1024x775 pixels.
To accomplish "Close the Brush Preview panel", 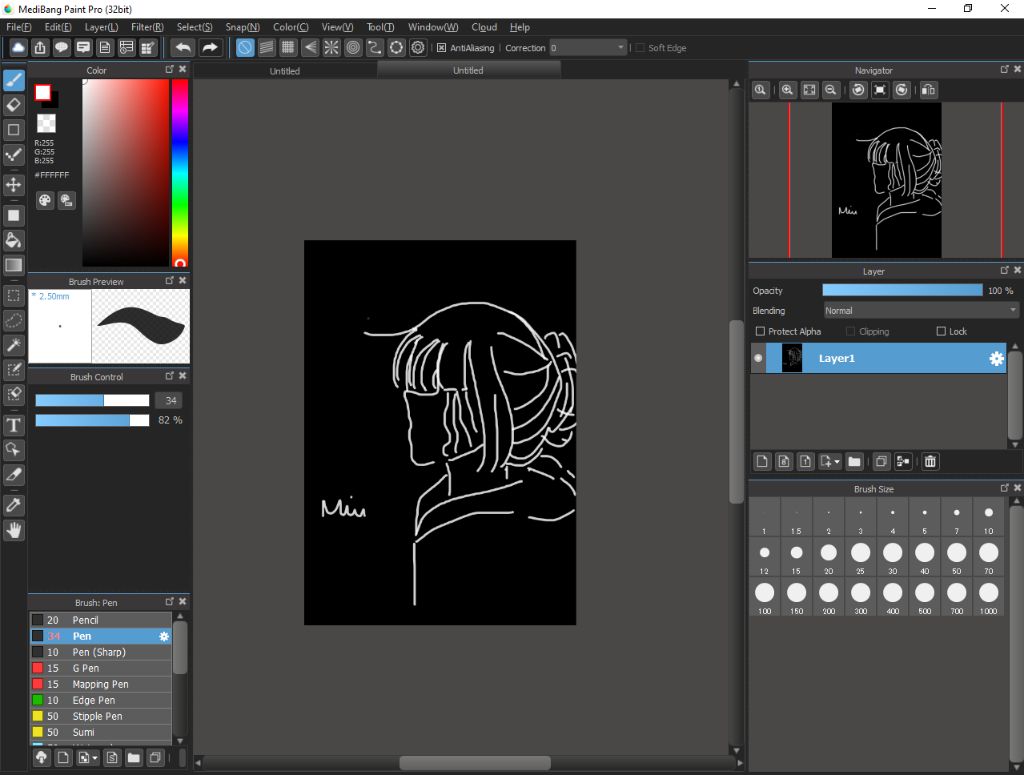I will (x=183, y=281).
